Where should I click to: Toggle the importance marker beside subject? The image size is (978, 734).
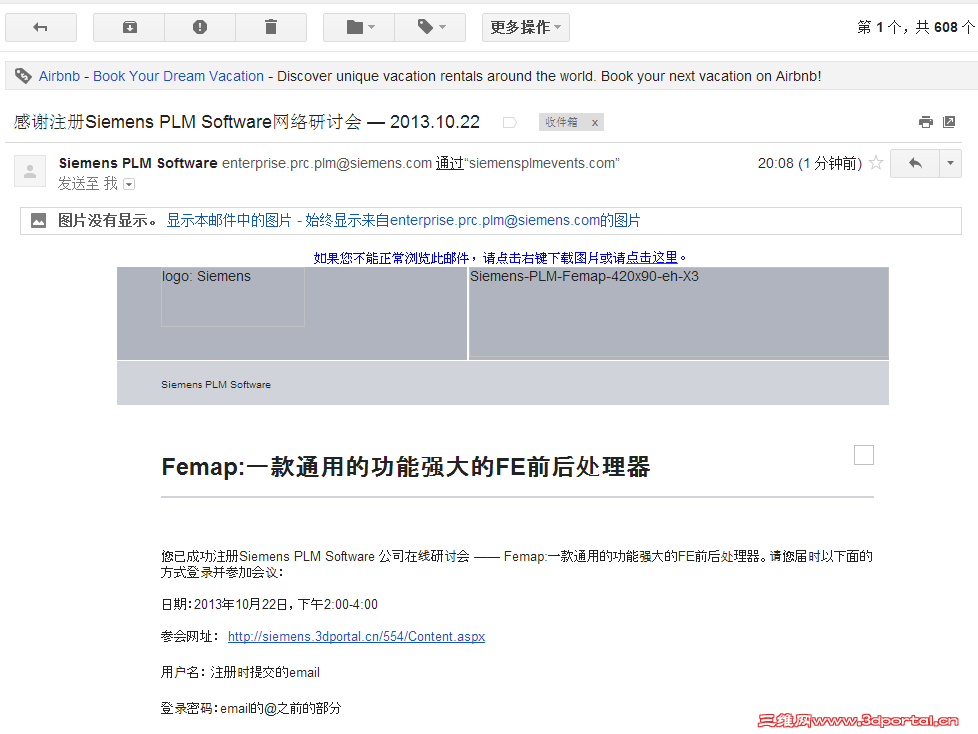coord(510,122)
